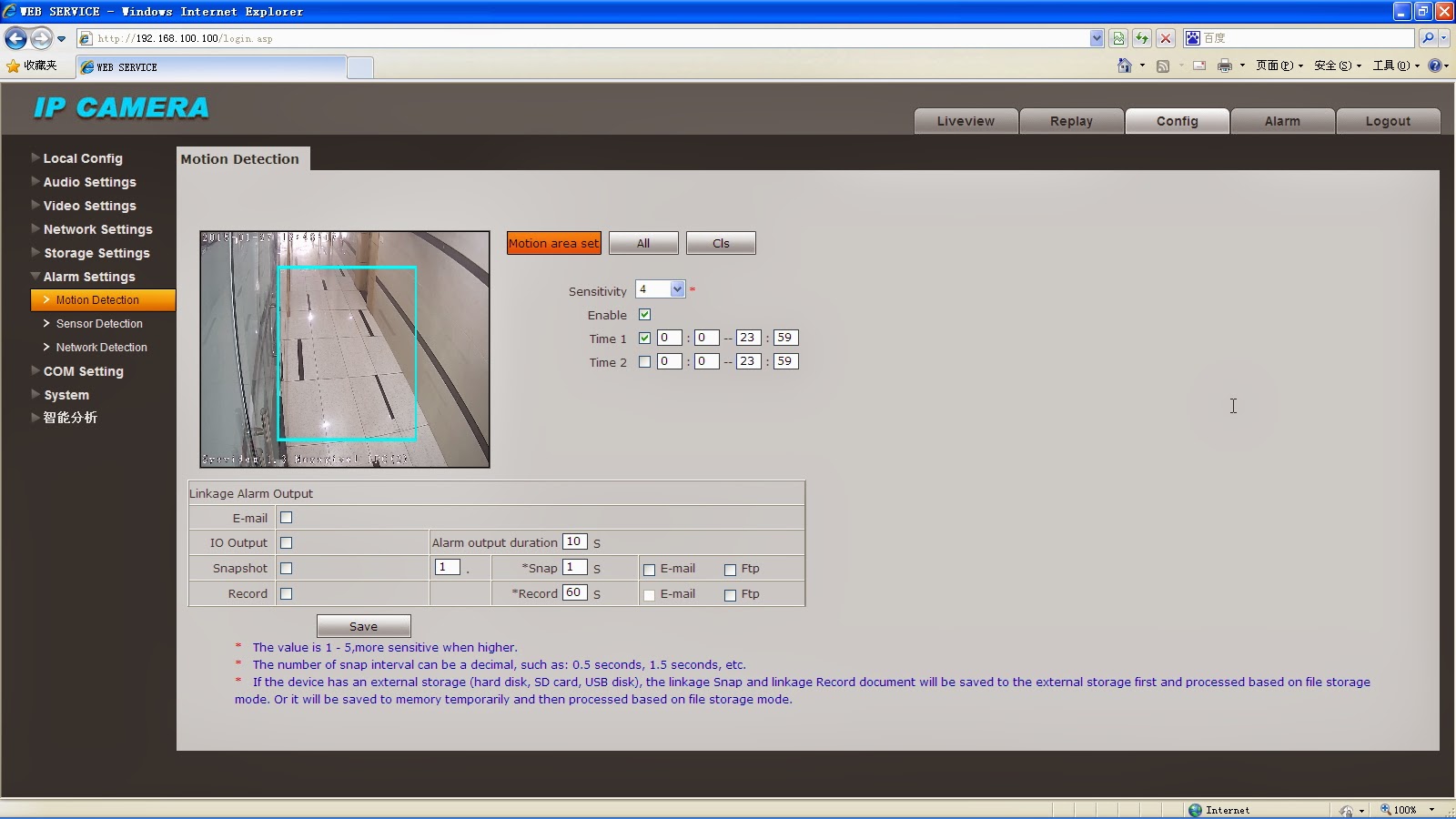Click the 百度 logo icon in the search bar
This screenshot has width=1456, height=819.
1193,38
